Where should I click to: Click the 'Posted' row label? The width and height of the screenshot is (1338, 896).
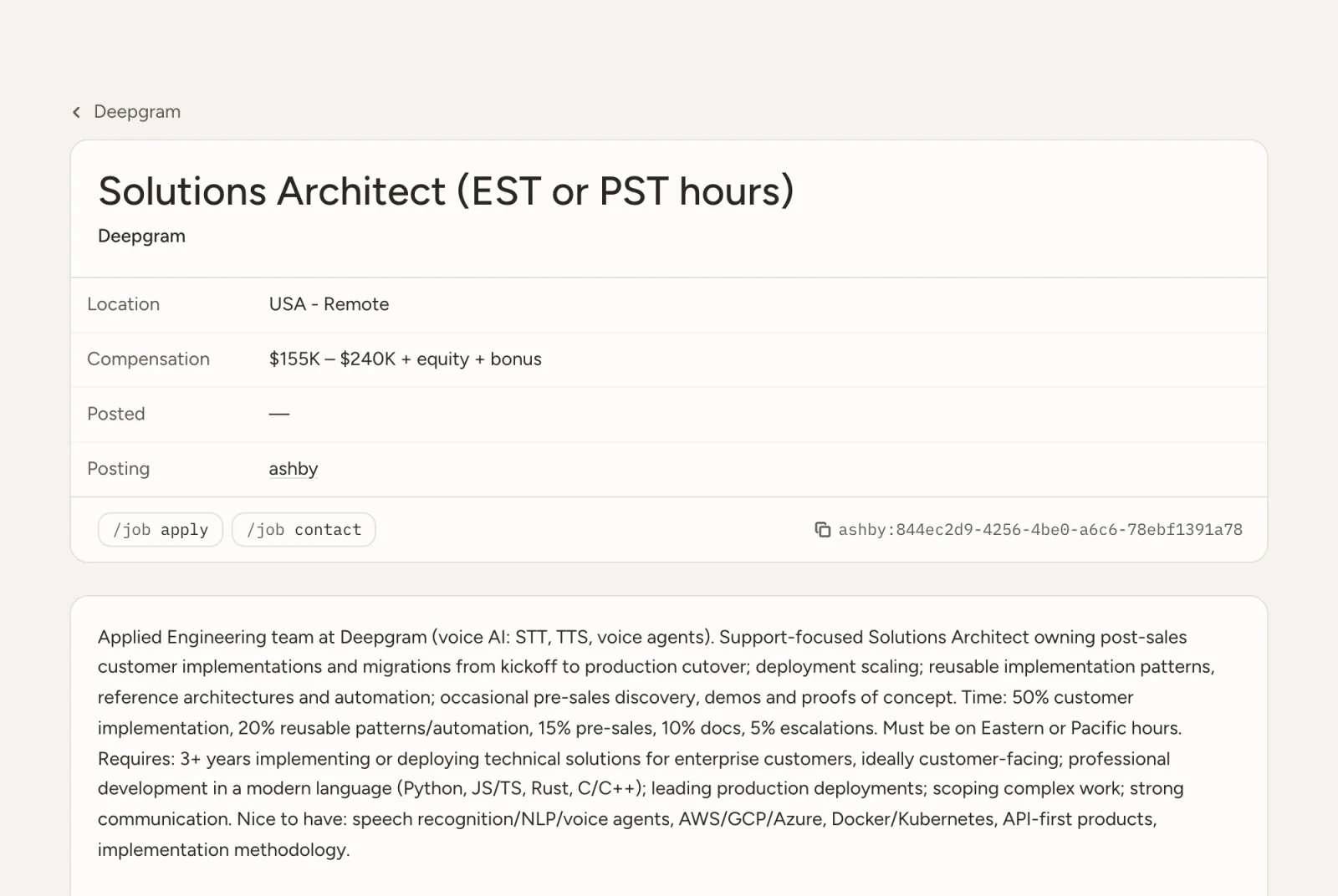(115, 414)
